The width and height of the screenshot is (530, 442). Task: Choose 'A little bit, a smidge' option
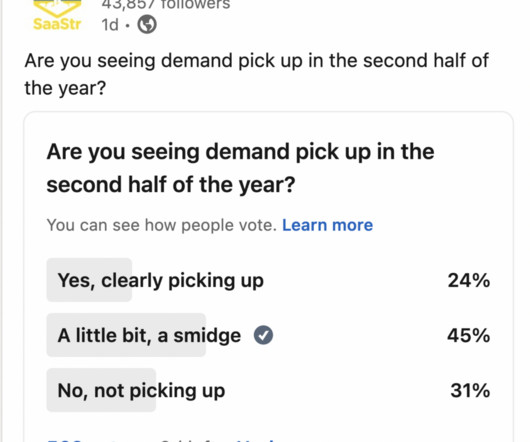click(149, 336)
